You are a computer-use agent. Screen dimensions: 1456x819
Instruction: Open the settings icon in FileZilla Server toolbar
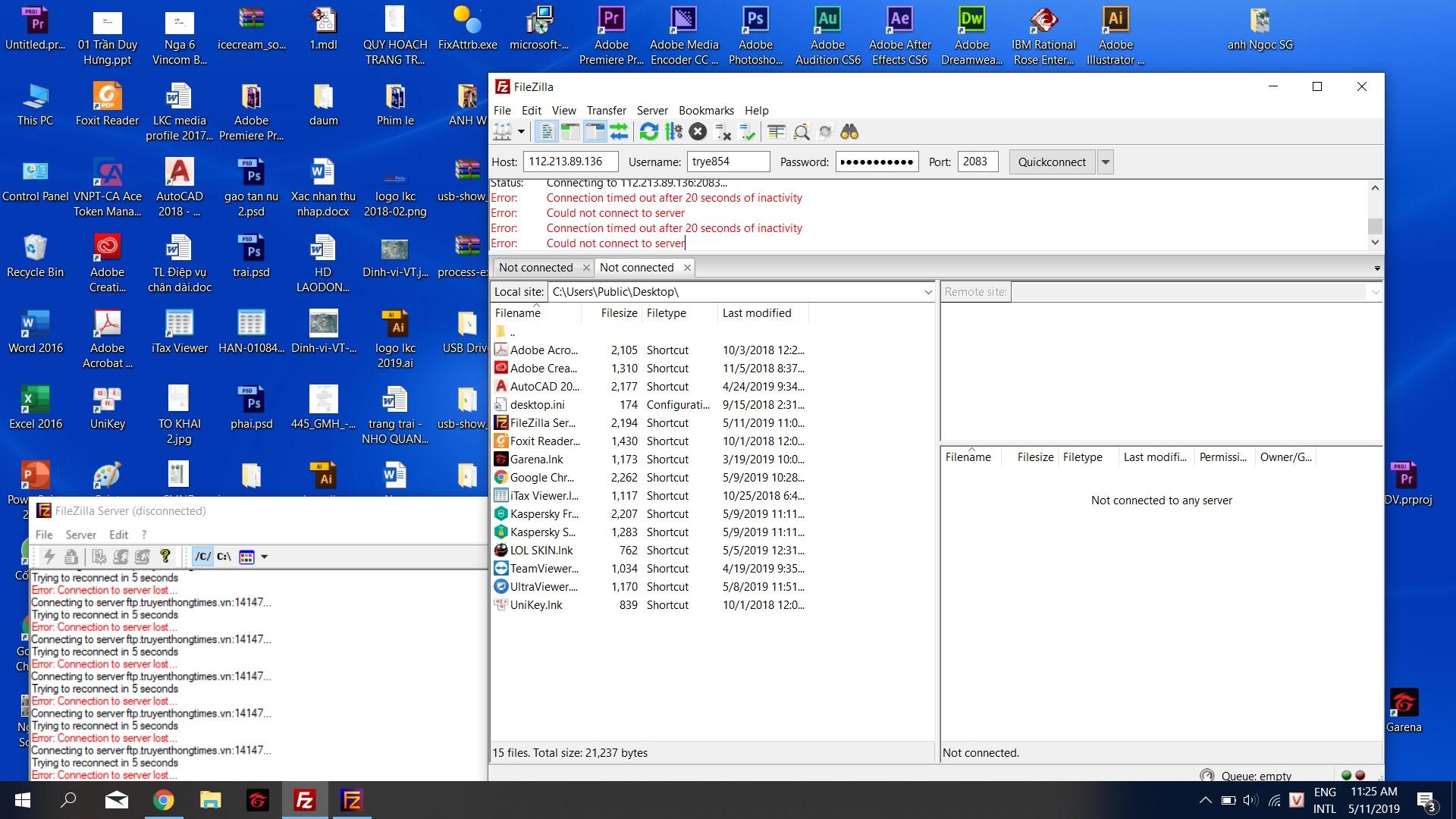[99, 557]
